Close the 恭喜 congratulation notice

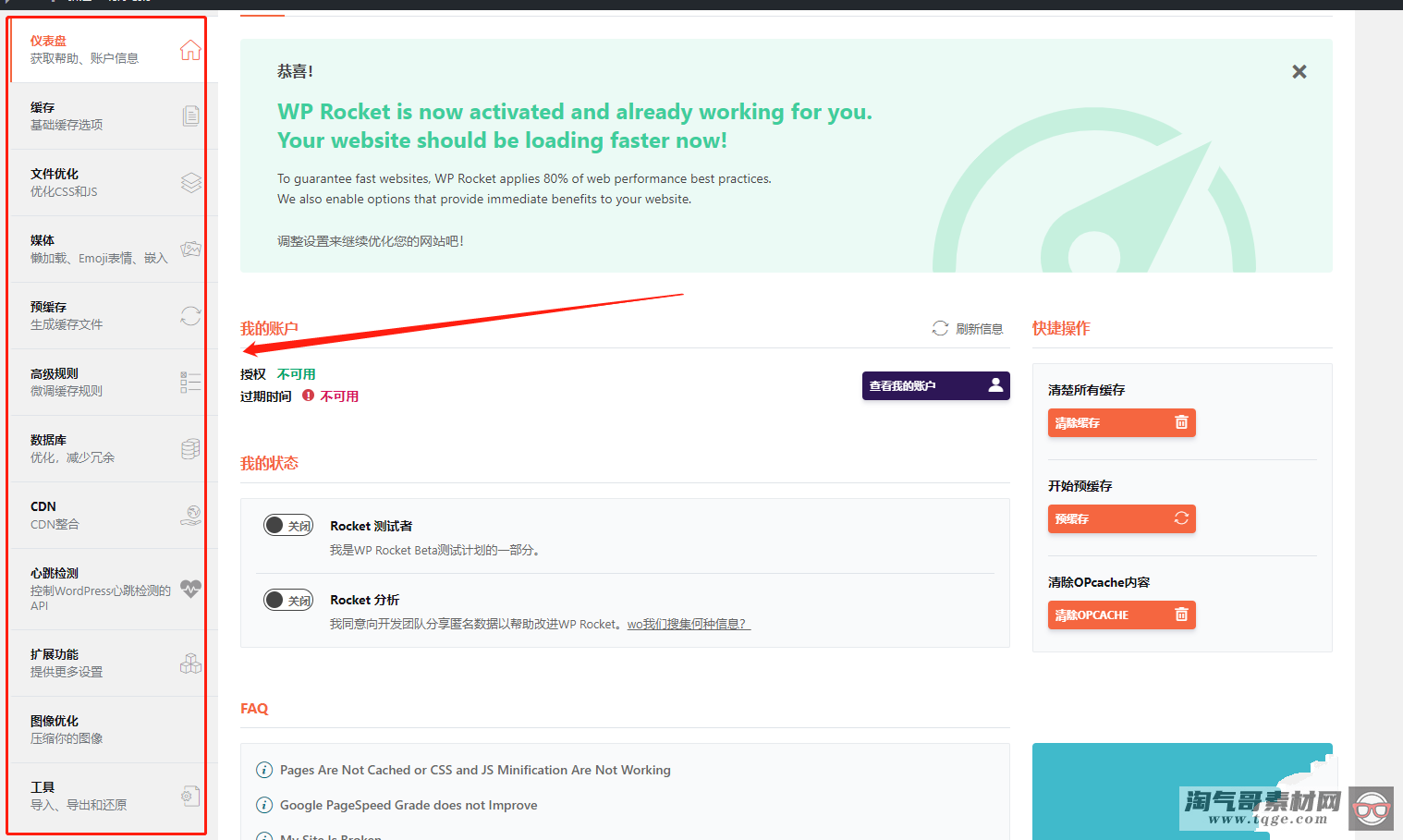click(1299, 71)
